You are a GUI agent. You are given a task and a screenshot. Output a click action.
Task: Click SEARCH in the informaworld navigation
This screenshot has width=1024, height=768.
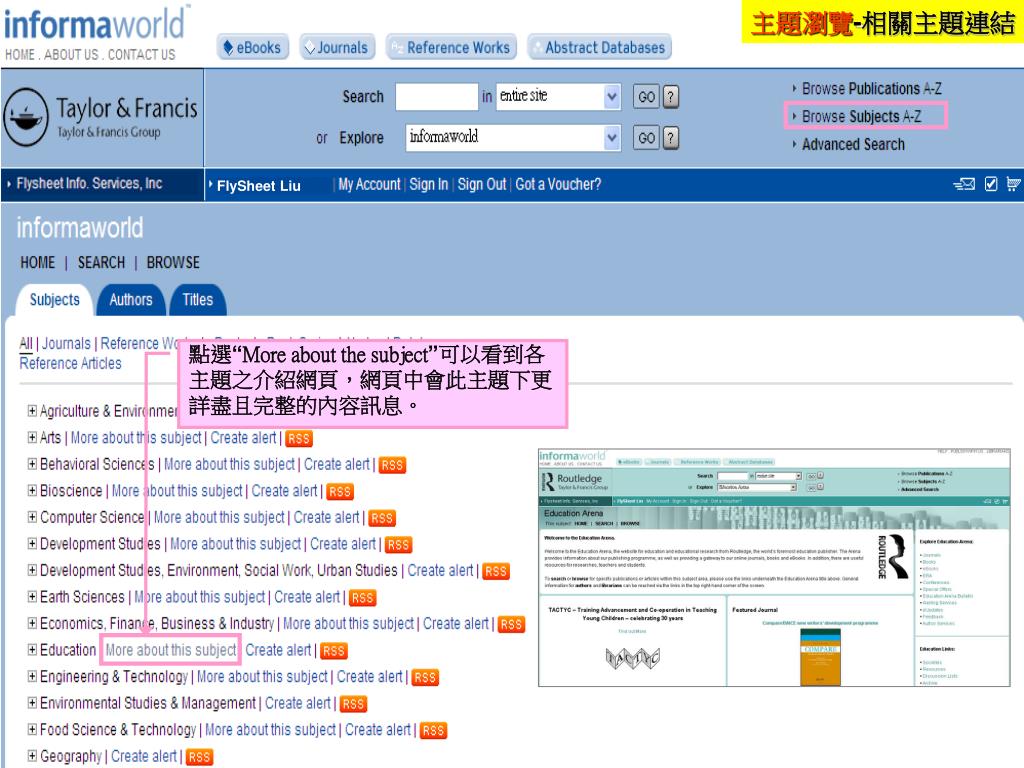pos(101,263)
